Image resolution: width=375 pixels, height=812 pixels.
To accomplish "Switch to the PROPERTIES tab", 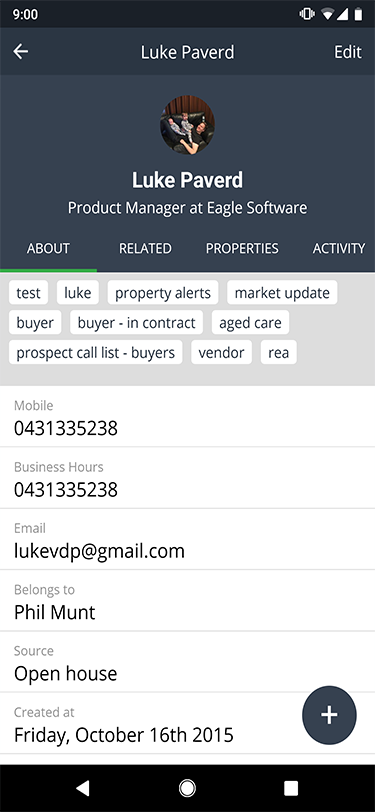I will [242, 249].
